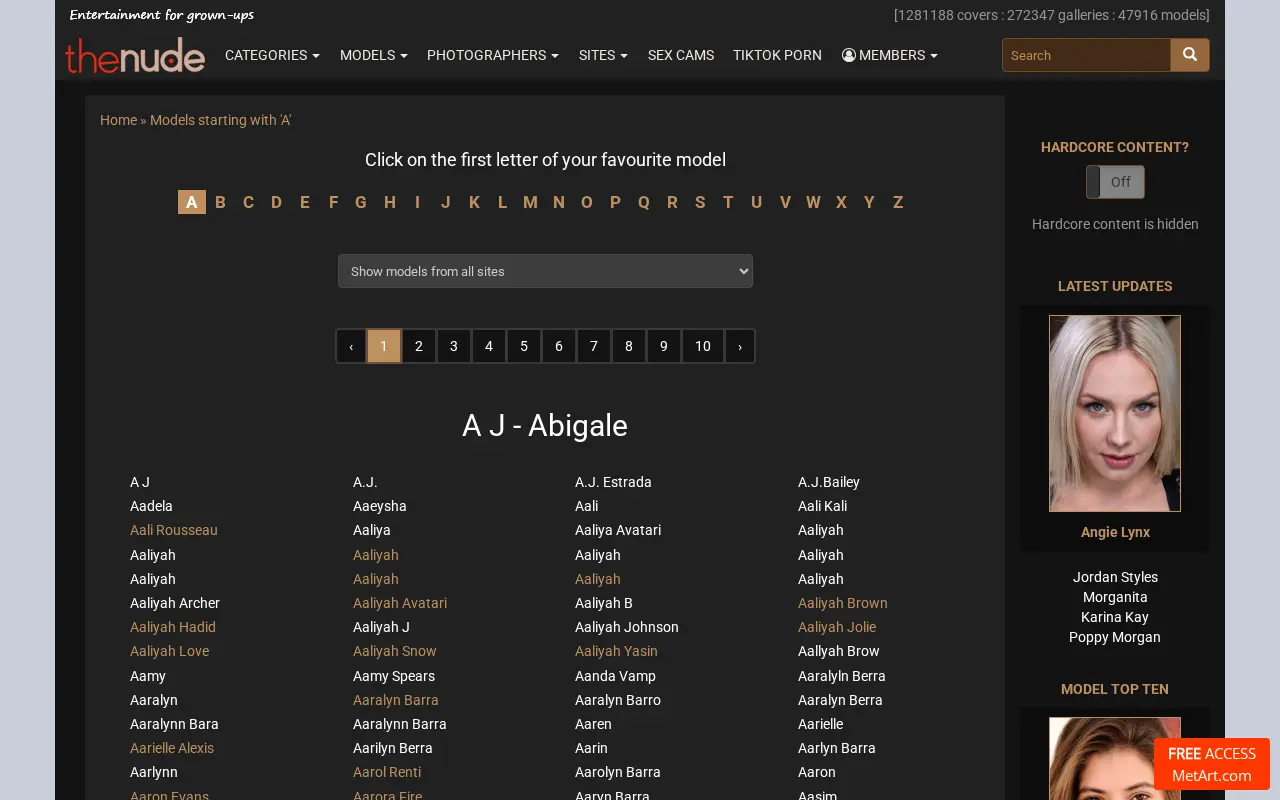Toggle the Hardcore content Off switch
Image resolution: width=1280 pixels, height=800 pixels.
[x=1115, y=182]
